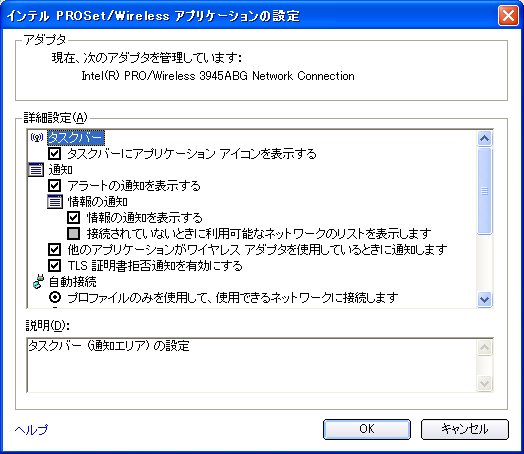The image size is (524, 454).
Task: Uncheck タスクバーにアプリケーション アイコンを表示する checkbox
Action: (x=54, y=154)
